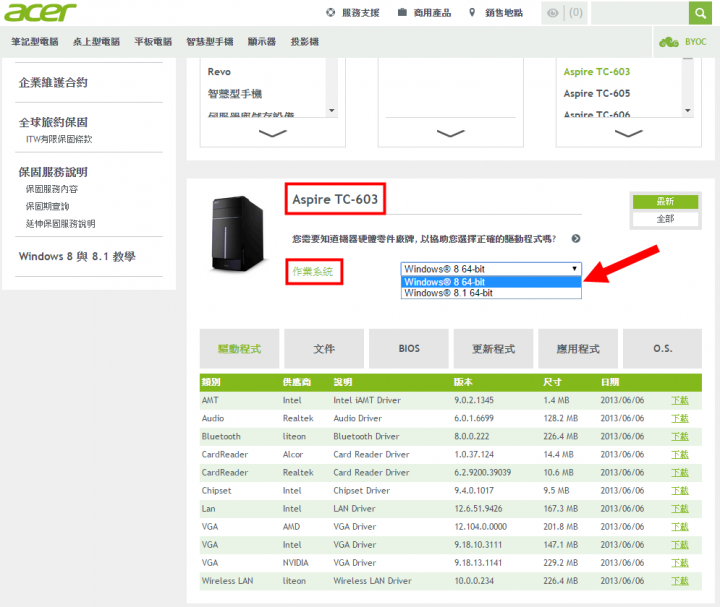Download the Intel LAN Driver
This screenshot has width=720, height=607.
pyautogui.click(x=680, y=509)
